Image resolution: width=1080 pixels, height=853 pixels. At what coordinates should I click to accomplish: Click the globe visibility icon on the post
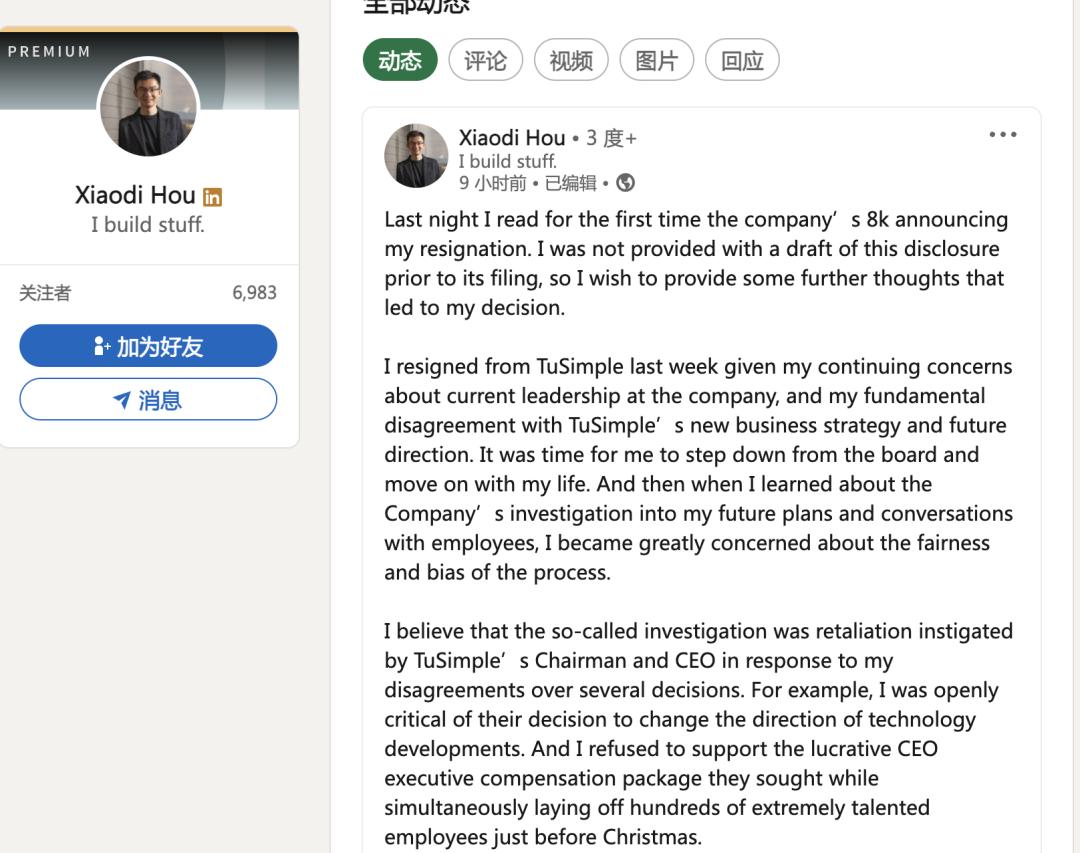click(x=626, y=183)
